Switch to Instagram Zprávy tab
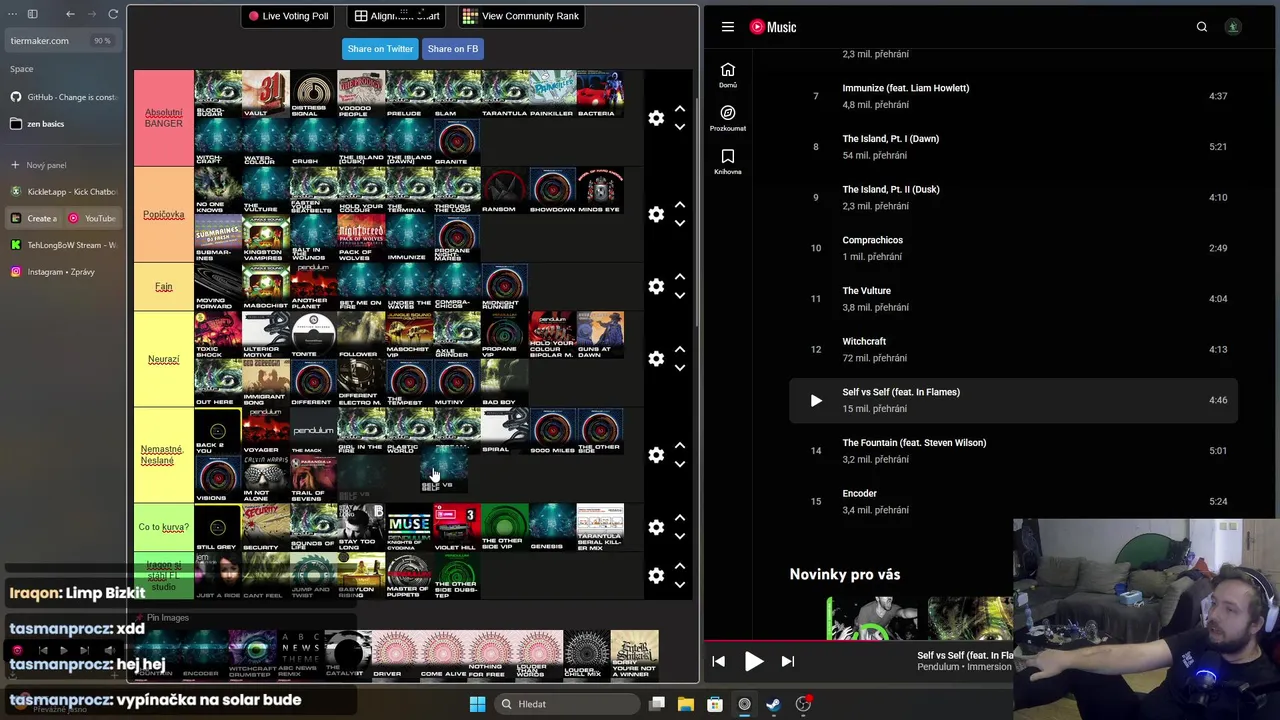Viewport: 1280px width, 720px height. point(62,272)
